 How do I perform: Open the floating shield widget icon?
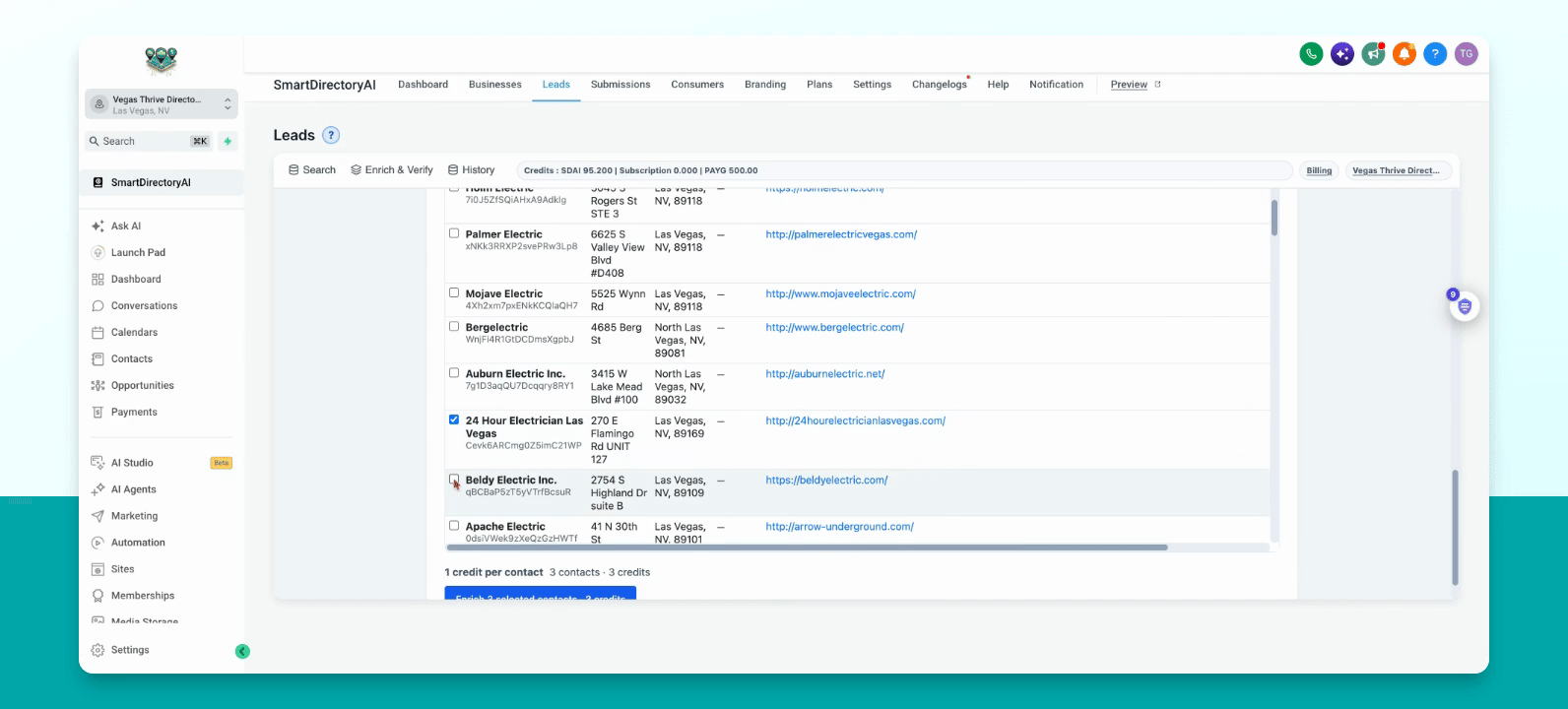point(1465,306)
